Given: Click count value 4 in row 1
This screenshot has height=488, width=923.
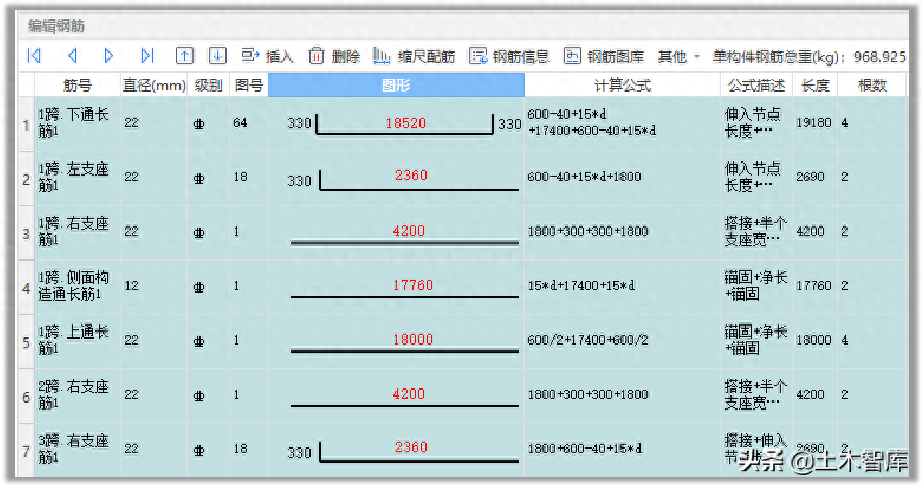Looking at the screenshot, I should [845, 123].
